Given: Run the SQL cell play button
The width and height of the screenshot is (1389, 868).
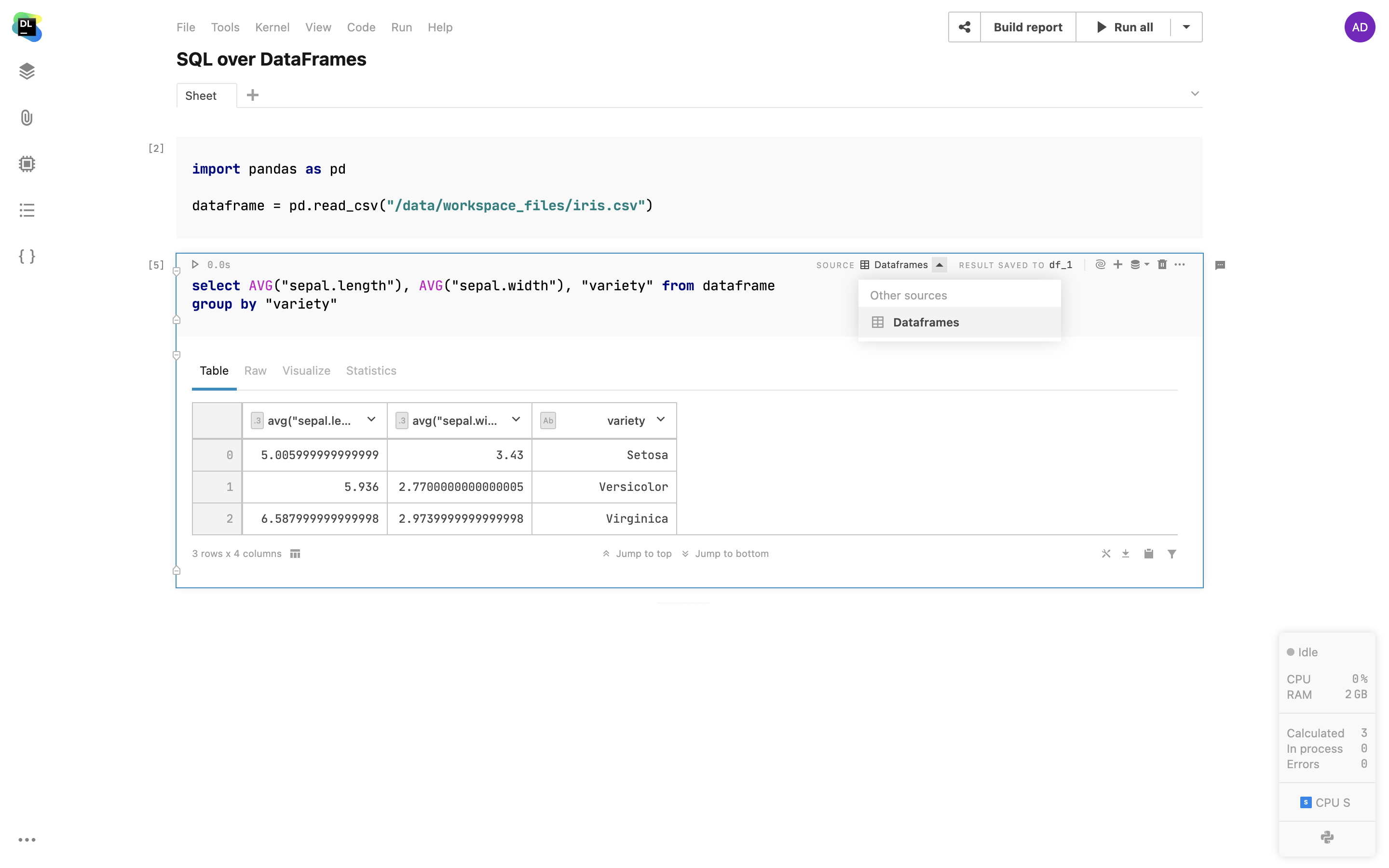Looking at the screenshot, I should click(x=195, y=265).
